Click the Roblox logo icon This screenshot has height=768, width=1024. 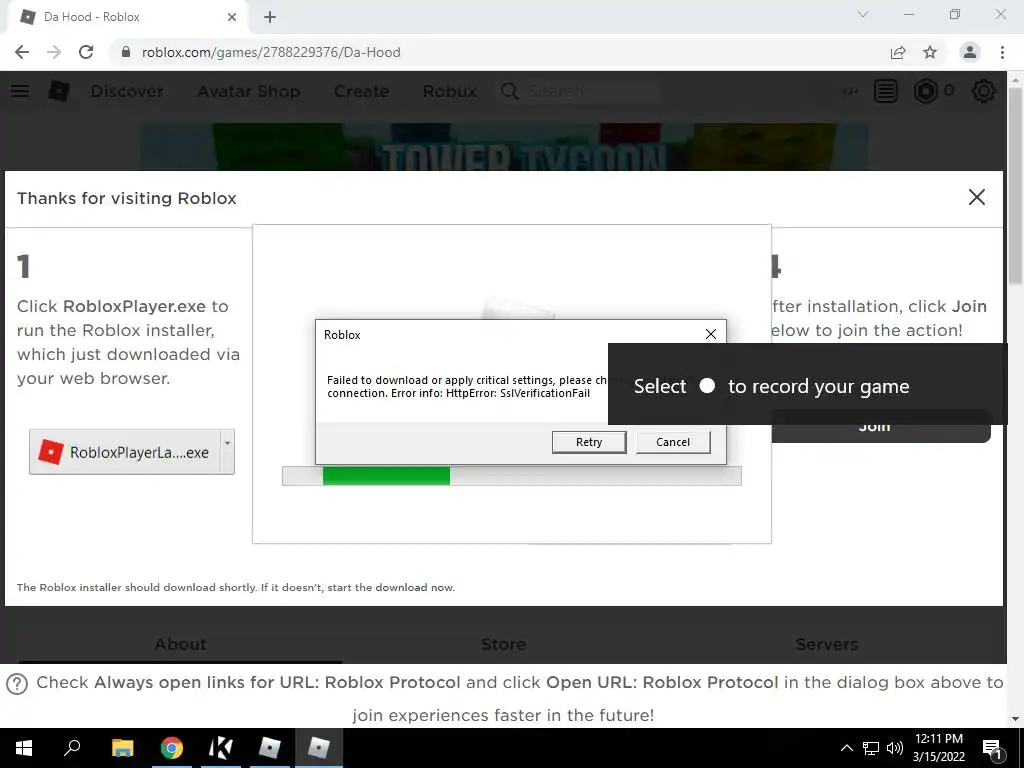pyautogui.click(x=59, y=91)
